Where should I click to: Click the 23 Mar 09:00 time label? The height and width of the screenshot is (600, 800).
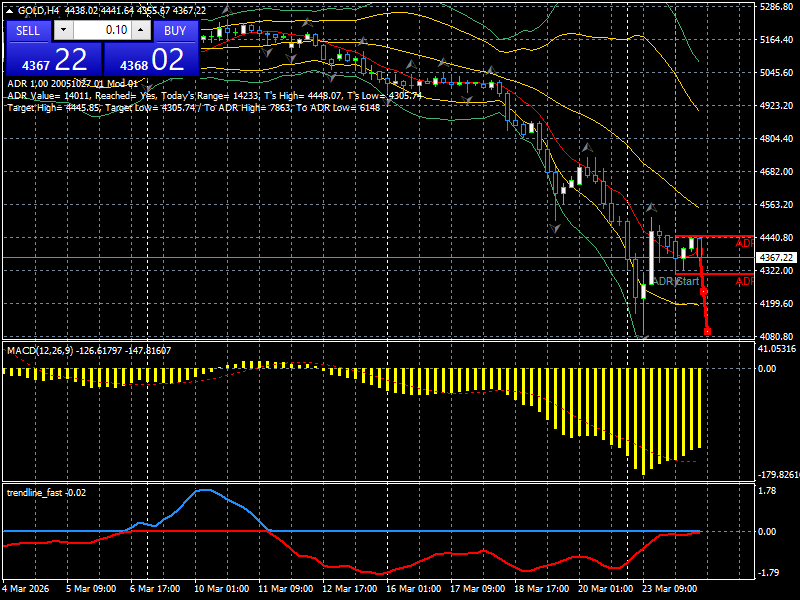coord(669,589)
